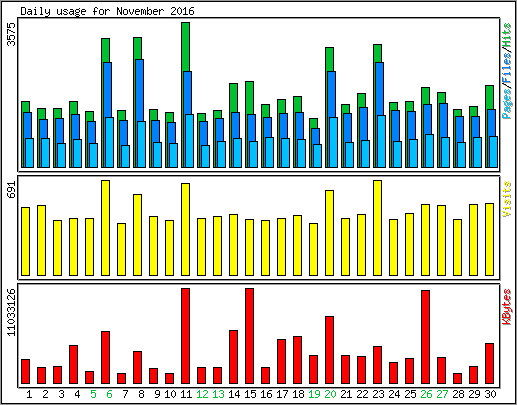Click the 'Hits' legend label
The image size is (517, 405).
click(507, 36)
